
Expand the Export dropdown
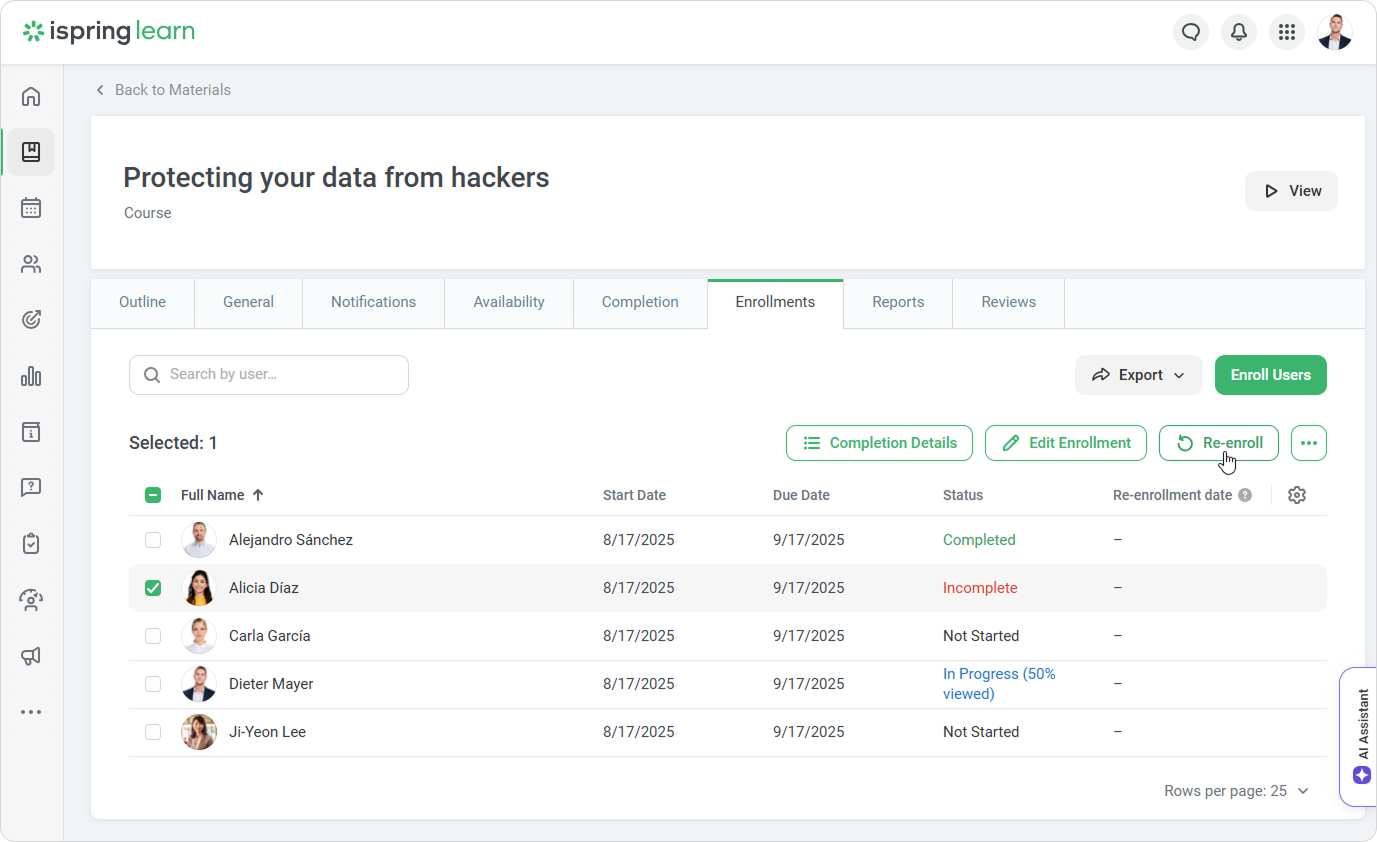click(x=1138, y=375)
